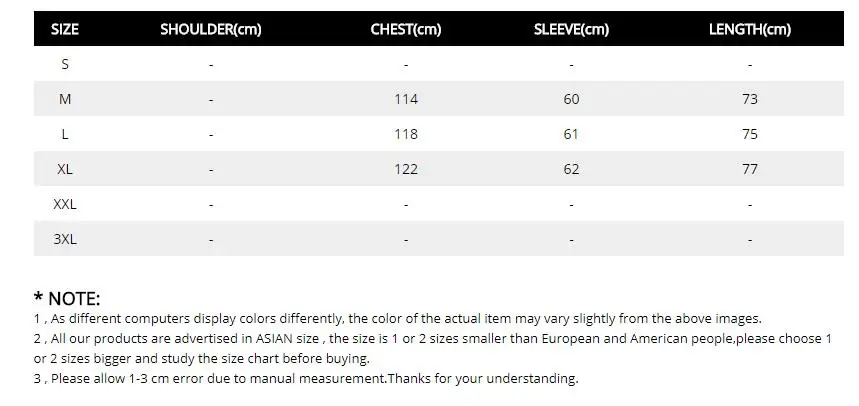The image size is (859, 406).
Task: Click length value 75 in L row
Action: [x=749, y=134]
